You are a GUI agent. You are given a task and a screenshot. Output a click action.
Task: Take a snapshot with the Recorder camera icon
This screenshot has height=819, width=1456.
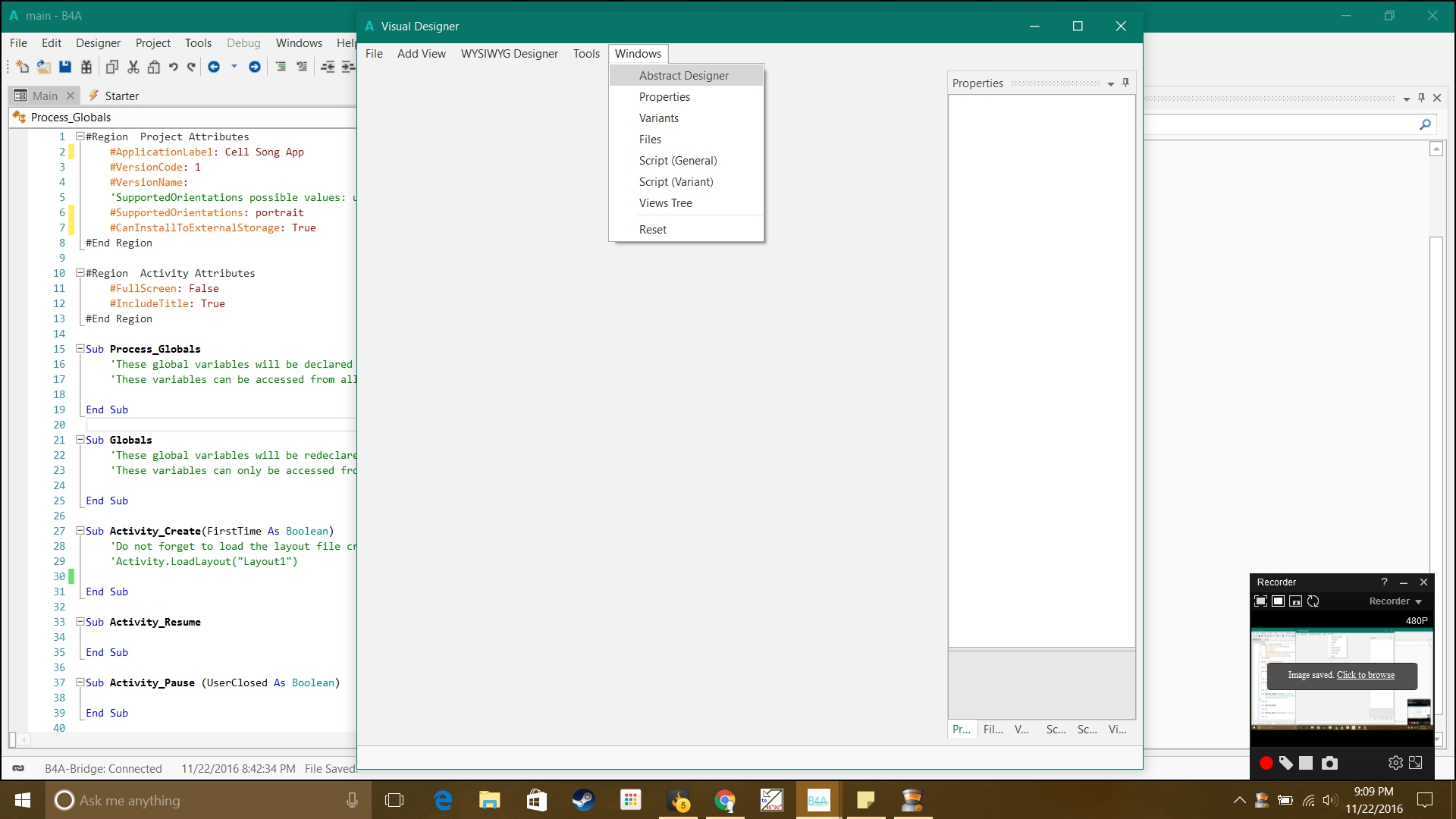coord(1330,763)
